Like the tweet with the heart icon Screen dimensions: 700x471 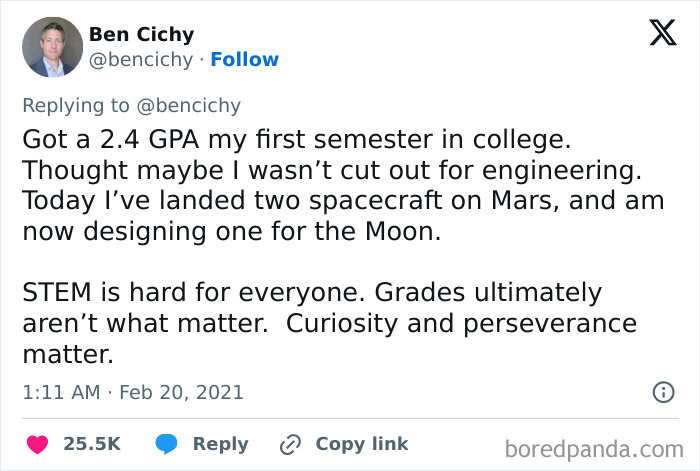point(37,443)
